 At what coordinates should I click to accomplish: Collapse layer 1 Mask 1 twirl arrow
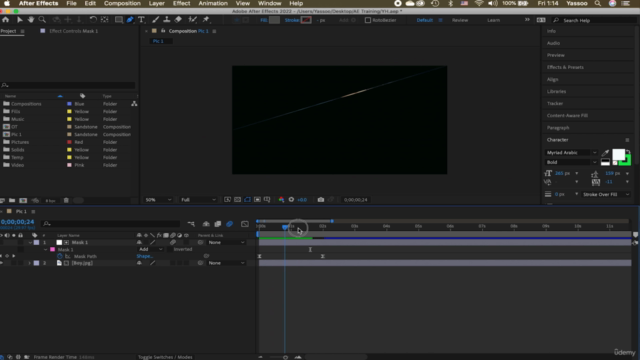pyautogui.click(x=30, y=242)
